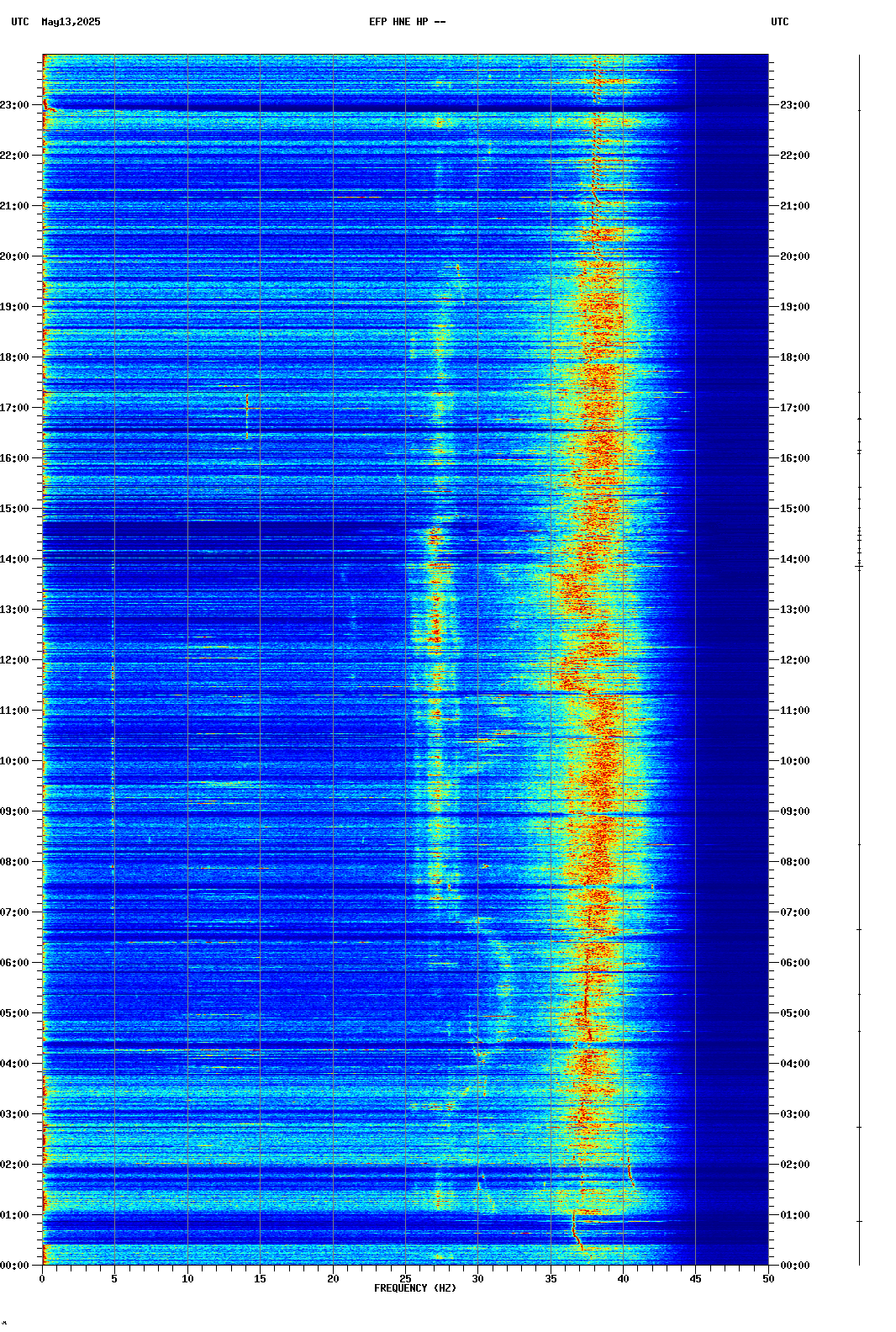Select the 15 Hz frequency tick label
896x1332 pixels.
click(x=260, y=1279)
